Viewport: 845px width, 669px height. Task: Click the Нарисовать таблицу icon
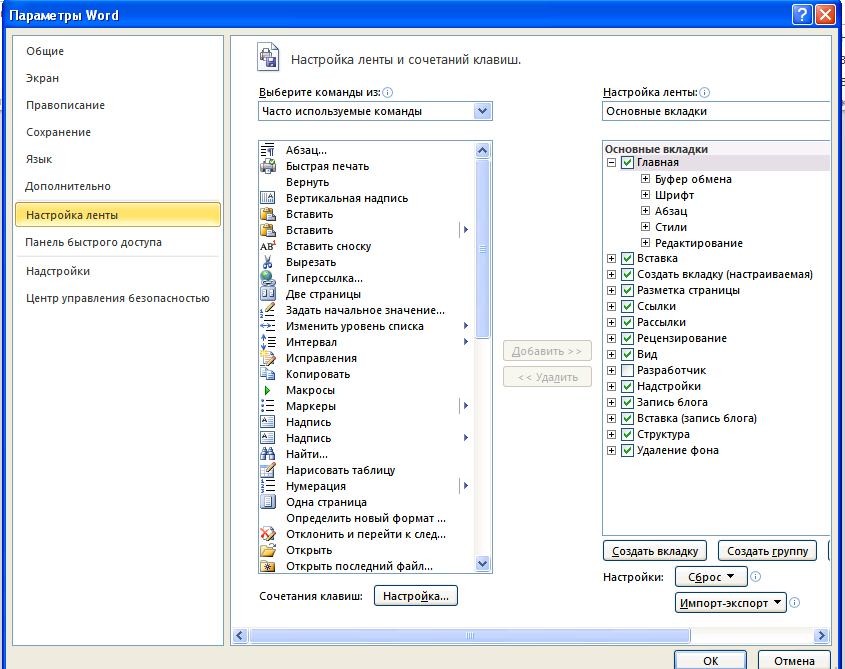[x=268, y=470]
